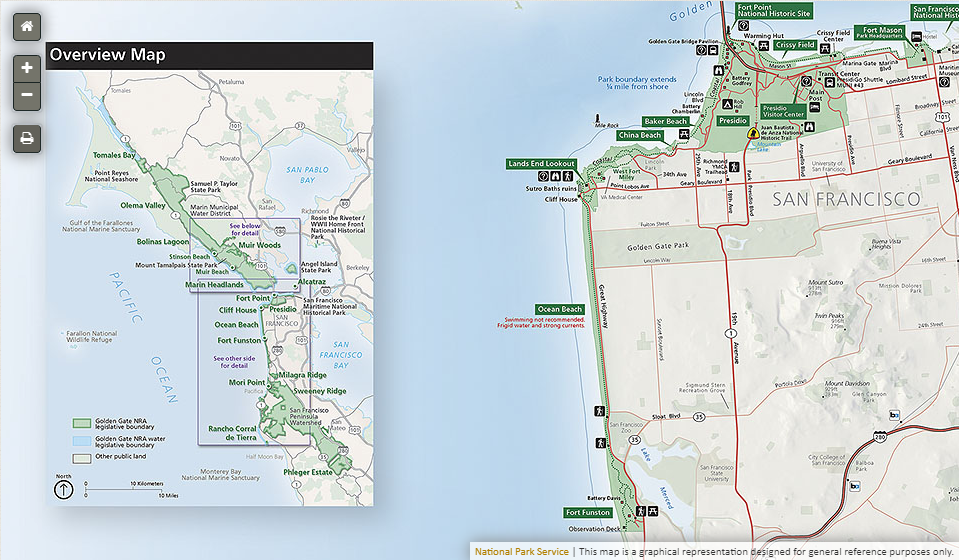Click the North arrow in Overview Map
The width and height of the screenshot is (959, 560).
click(x=64, y=490)
